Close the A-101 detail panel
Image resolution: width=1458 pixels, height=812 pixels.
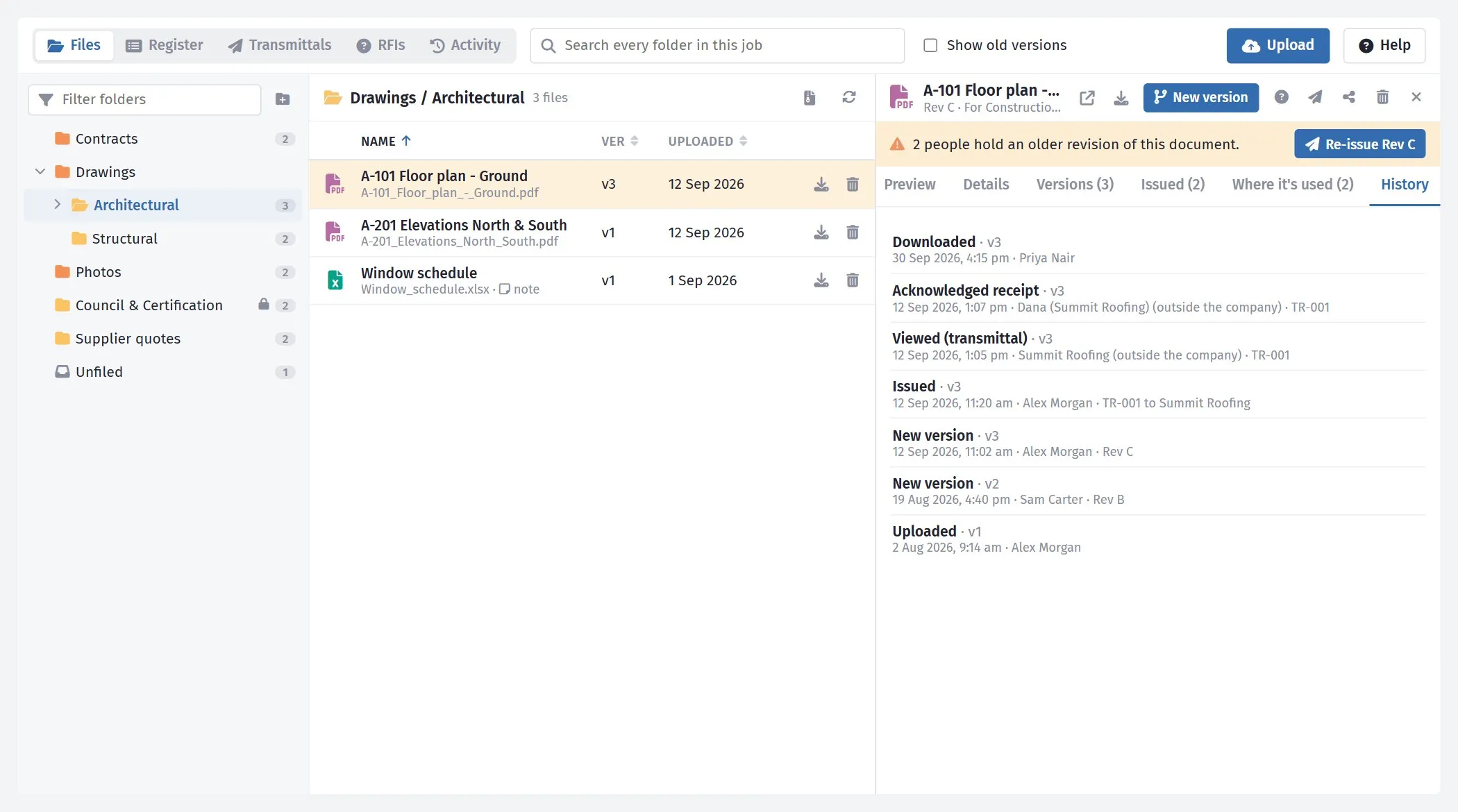point(1416,97)
